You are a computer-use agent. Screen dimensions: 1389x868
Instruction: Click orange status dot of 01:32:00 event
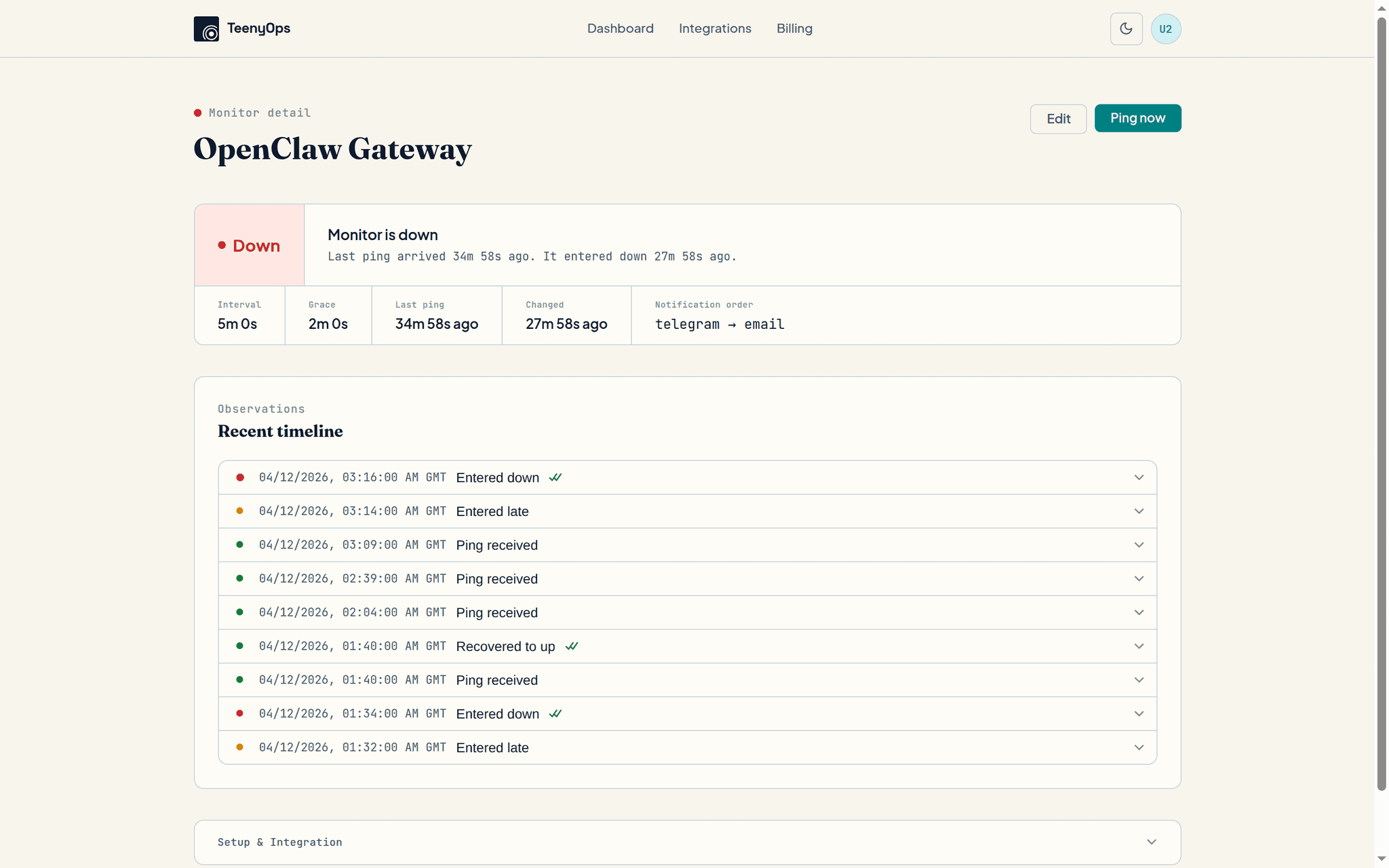click(x=240, y=747)
